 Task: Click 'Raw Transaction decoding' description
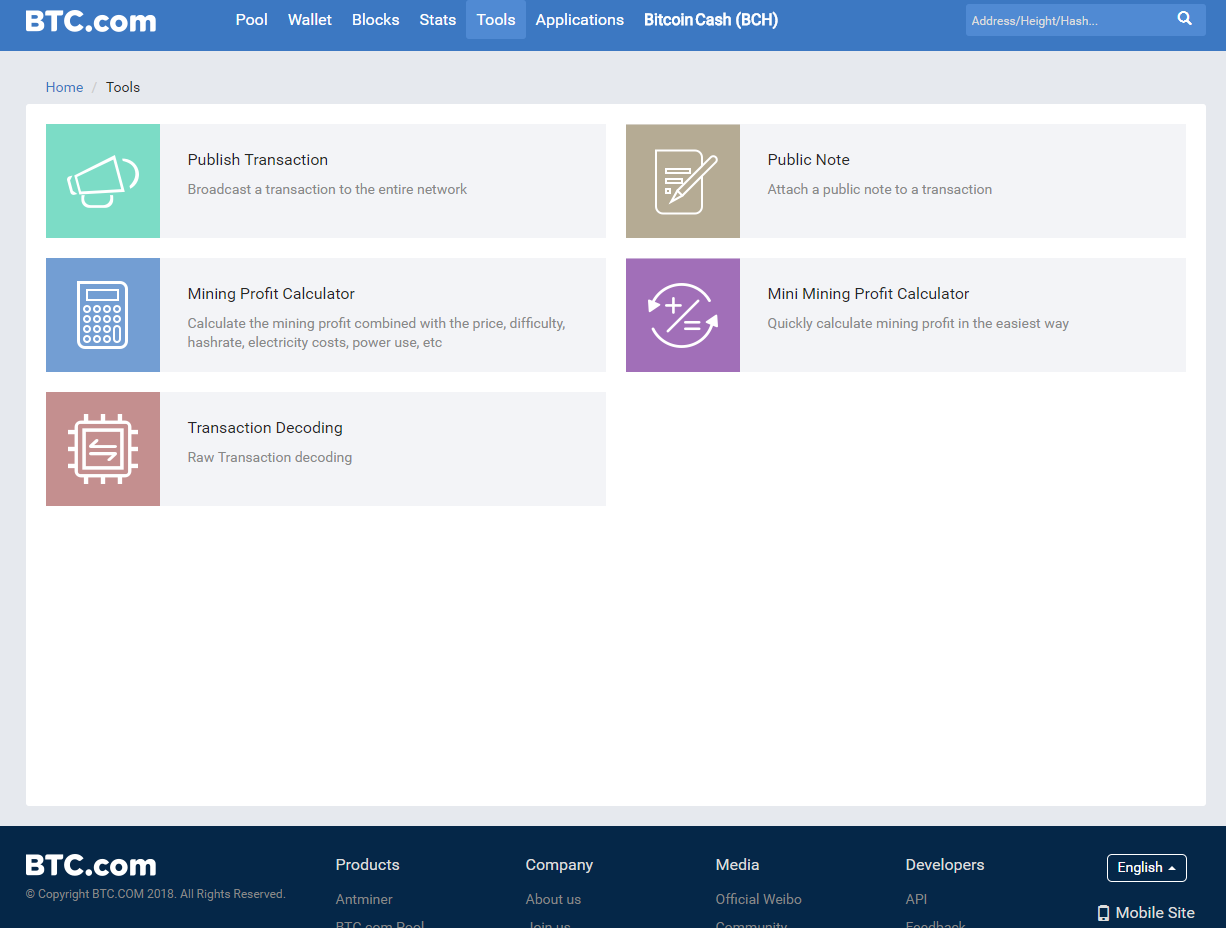click(270, 457)
